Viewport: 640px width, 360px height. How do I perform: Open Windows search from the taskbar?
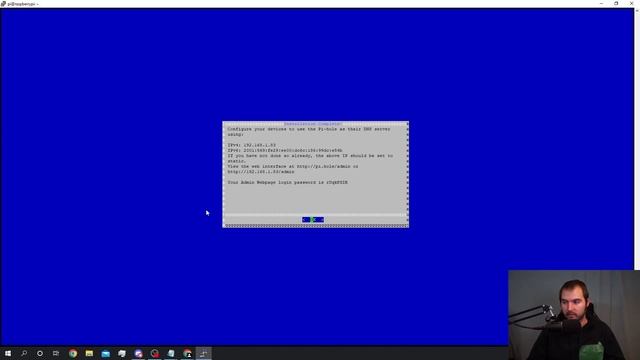click(x=24, y=353)
